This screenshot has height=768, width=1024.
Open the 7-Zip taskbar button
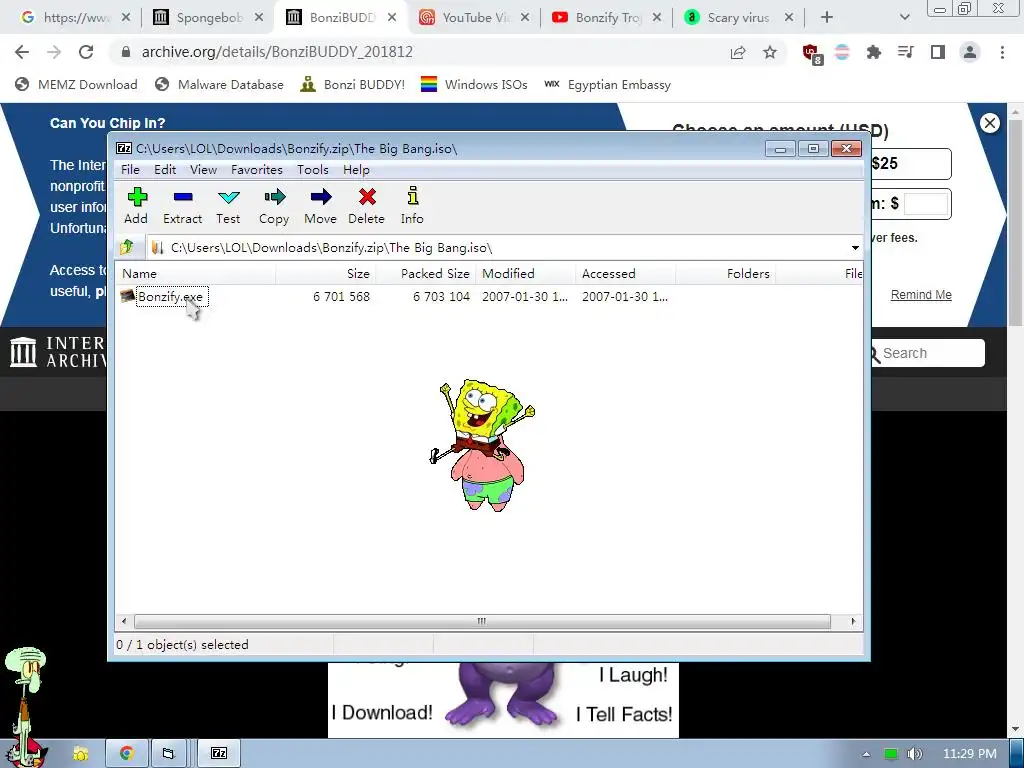pos(219,754)
